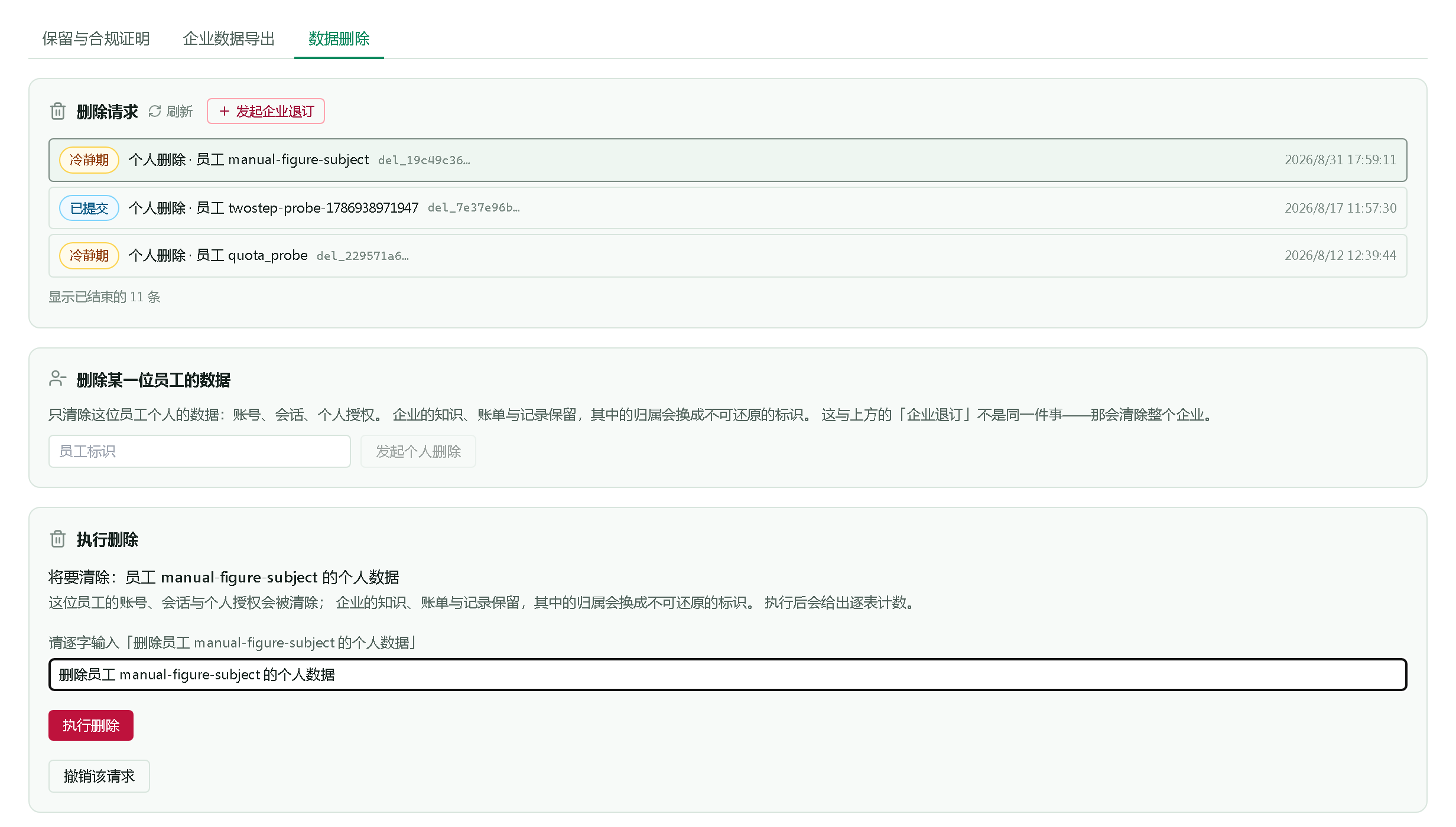Click the 删除某一位员工的数据 heading

154,380
